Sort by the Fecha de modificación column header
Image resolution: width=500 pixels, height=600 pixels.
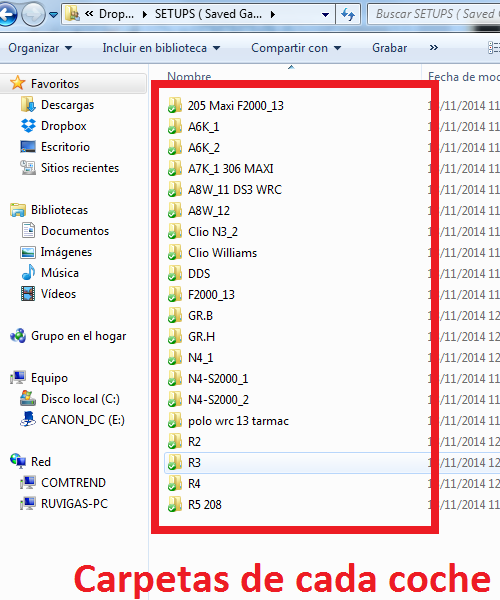tap(464, 77)
